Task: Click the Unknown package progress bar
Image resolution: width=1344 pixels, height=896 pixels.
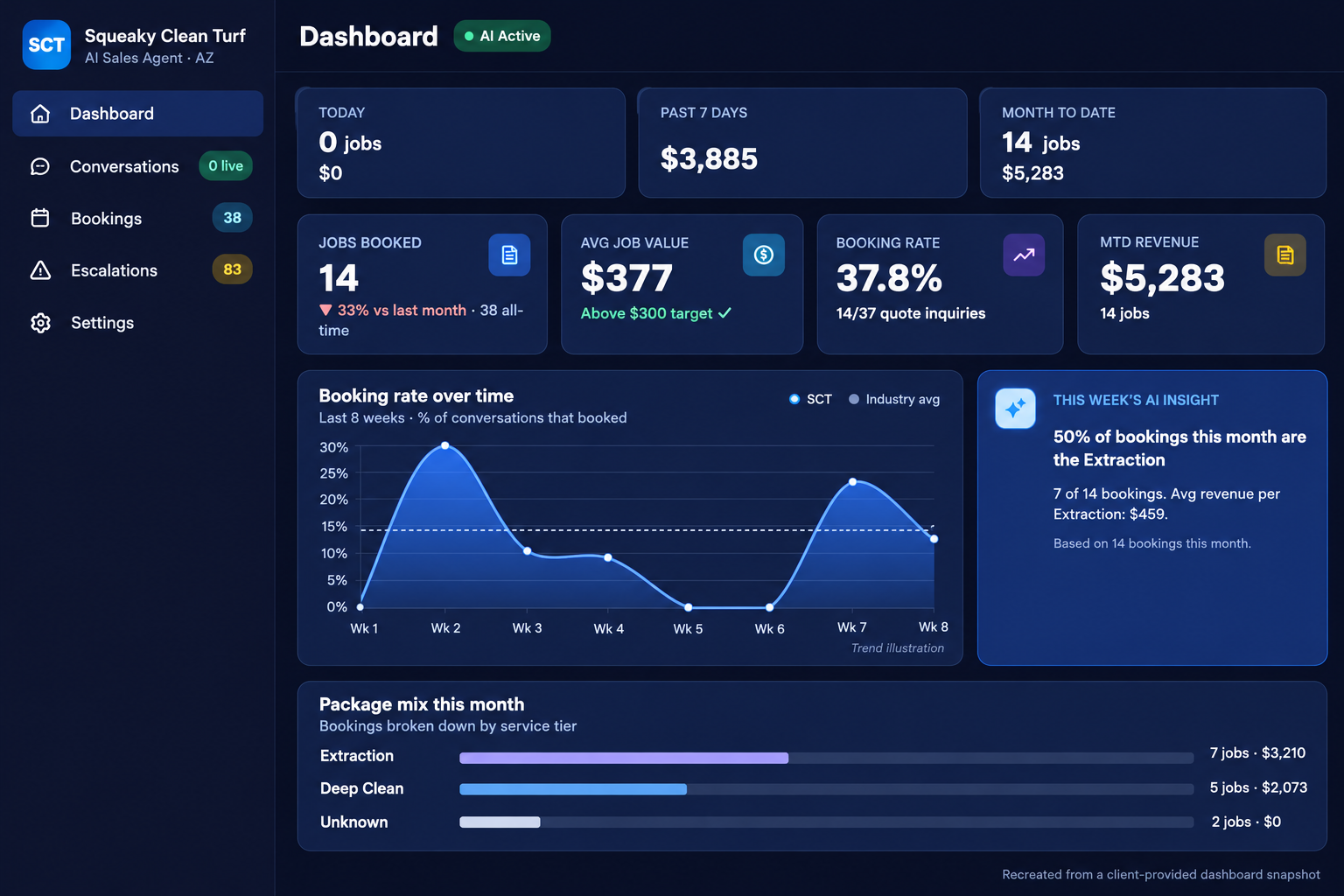Action: click(827, 822)
